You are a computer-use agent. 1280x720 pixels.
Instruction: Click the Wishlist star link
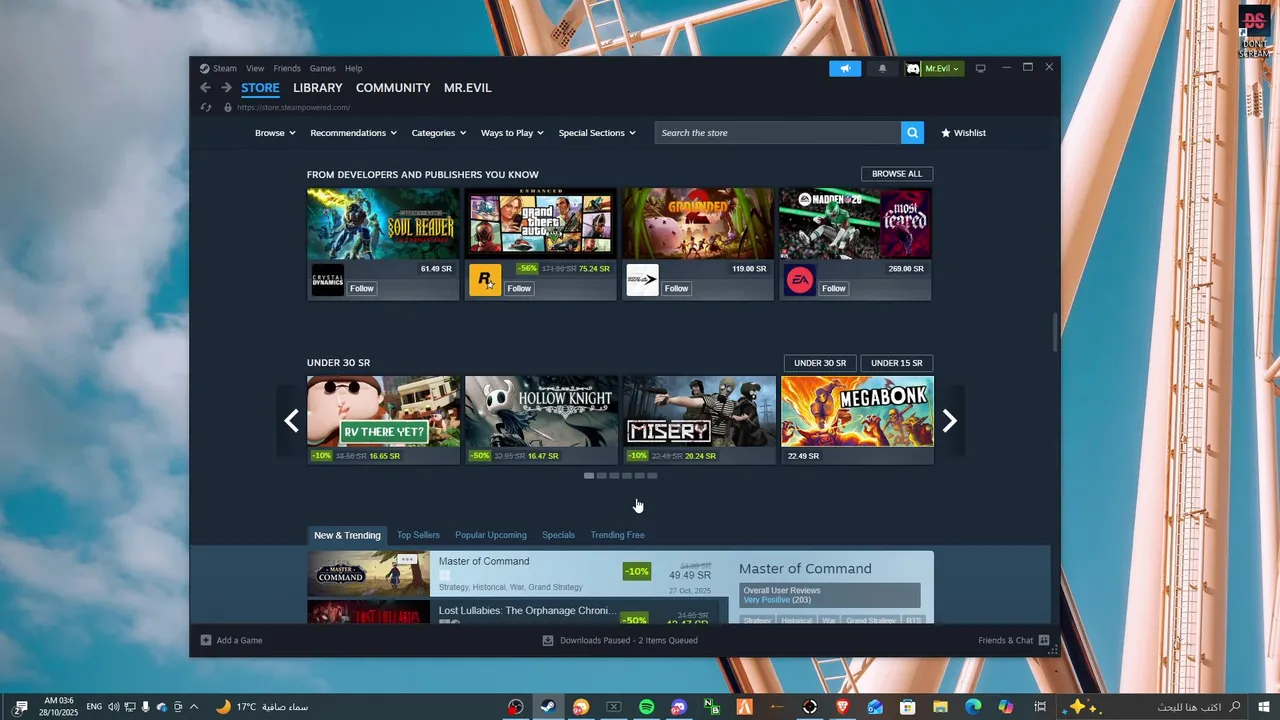click(x=963, y=132)
